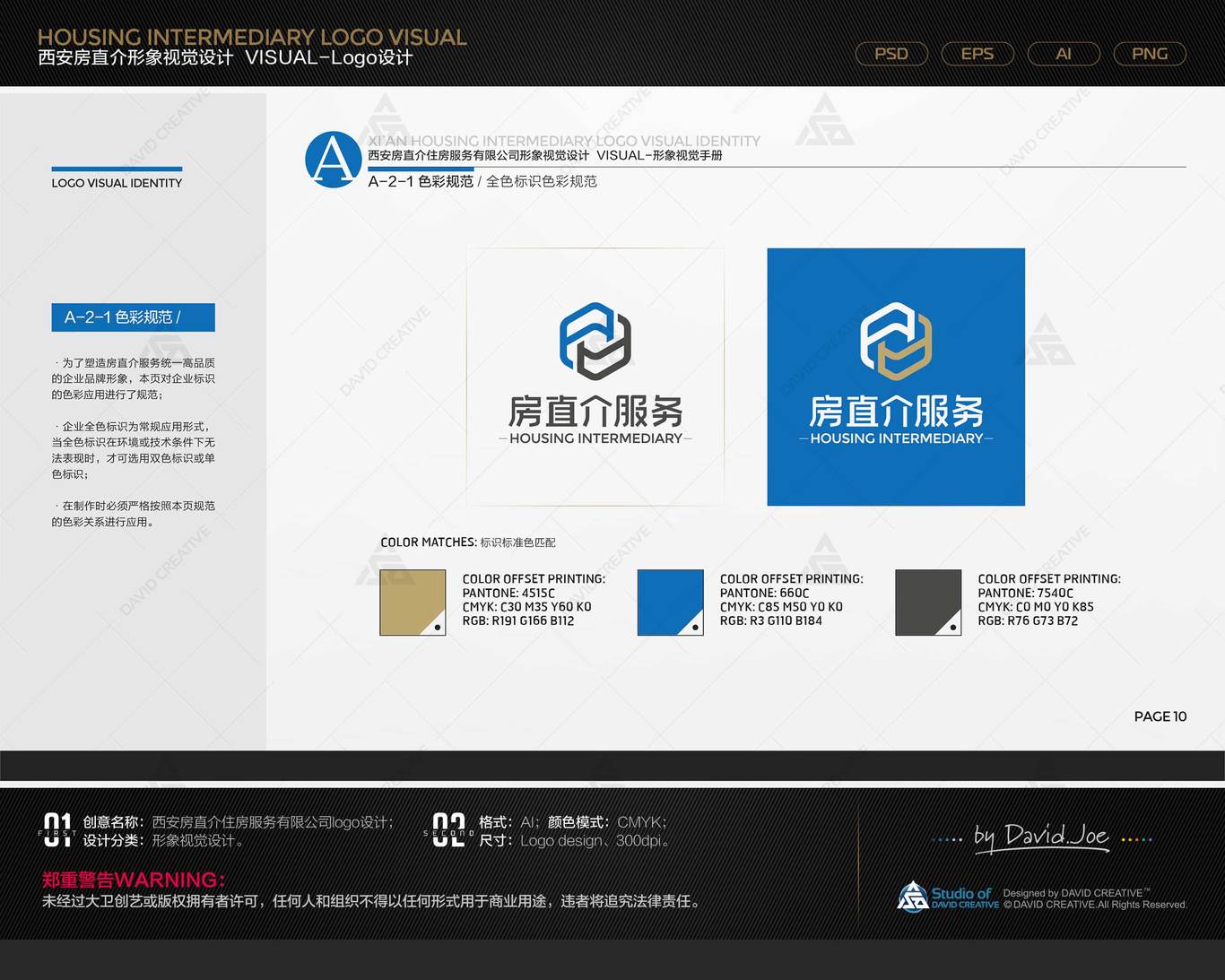Click the EPS format badge

tap(977, 54)
